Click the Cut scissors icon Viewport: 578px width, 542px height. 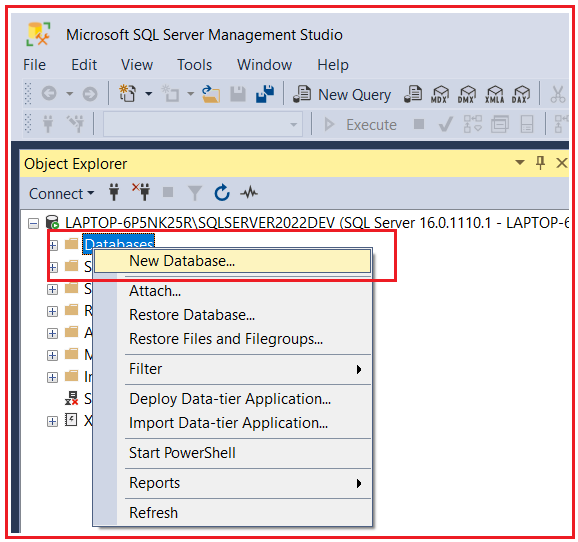[x=558, y=94]
